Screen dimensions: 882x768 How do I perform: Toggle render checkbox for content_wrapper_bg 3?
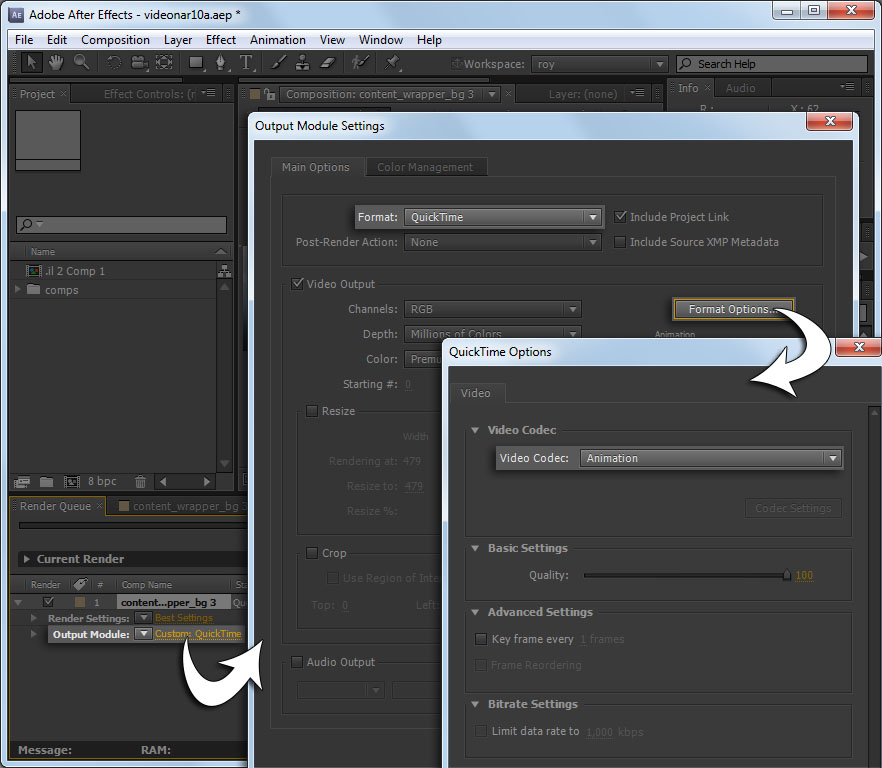pos(48,602)
